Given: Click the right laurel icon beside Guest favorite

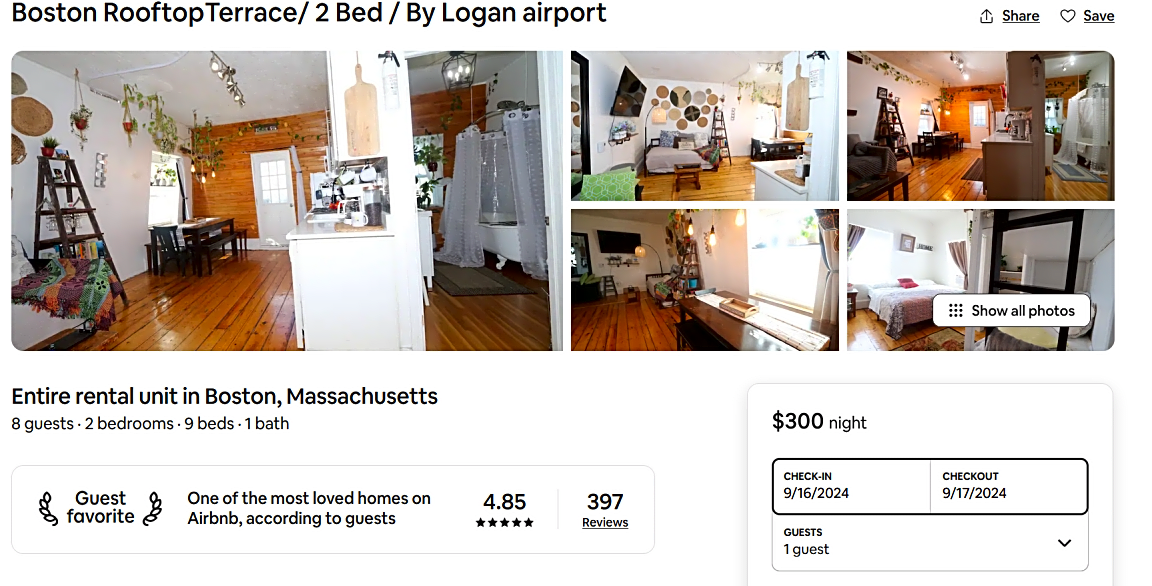Looking at the screenshot, I should coord(153,508).
